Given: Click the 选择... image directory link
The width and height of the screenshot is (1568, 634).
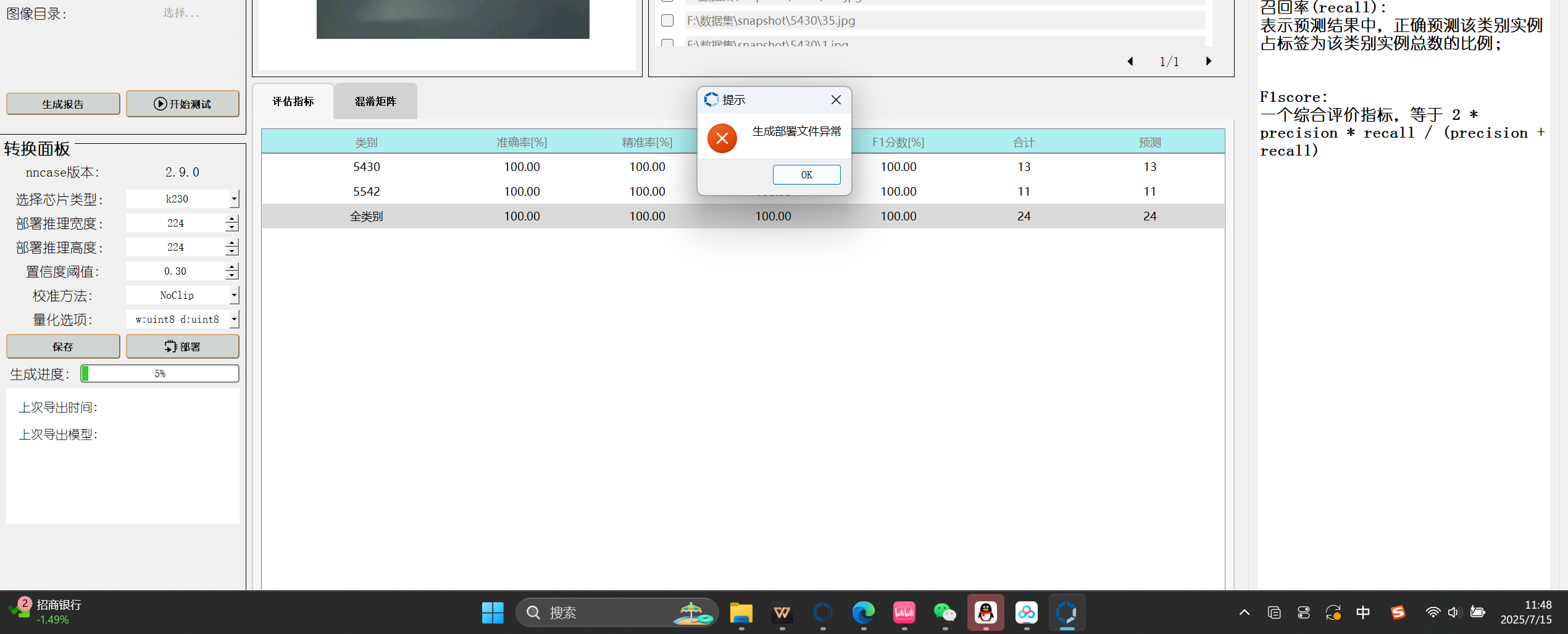Looking at the screenshot, I should 181,13.
